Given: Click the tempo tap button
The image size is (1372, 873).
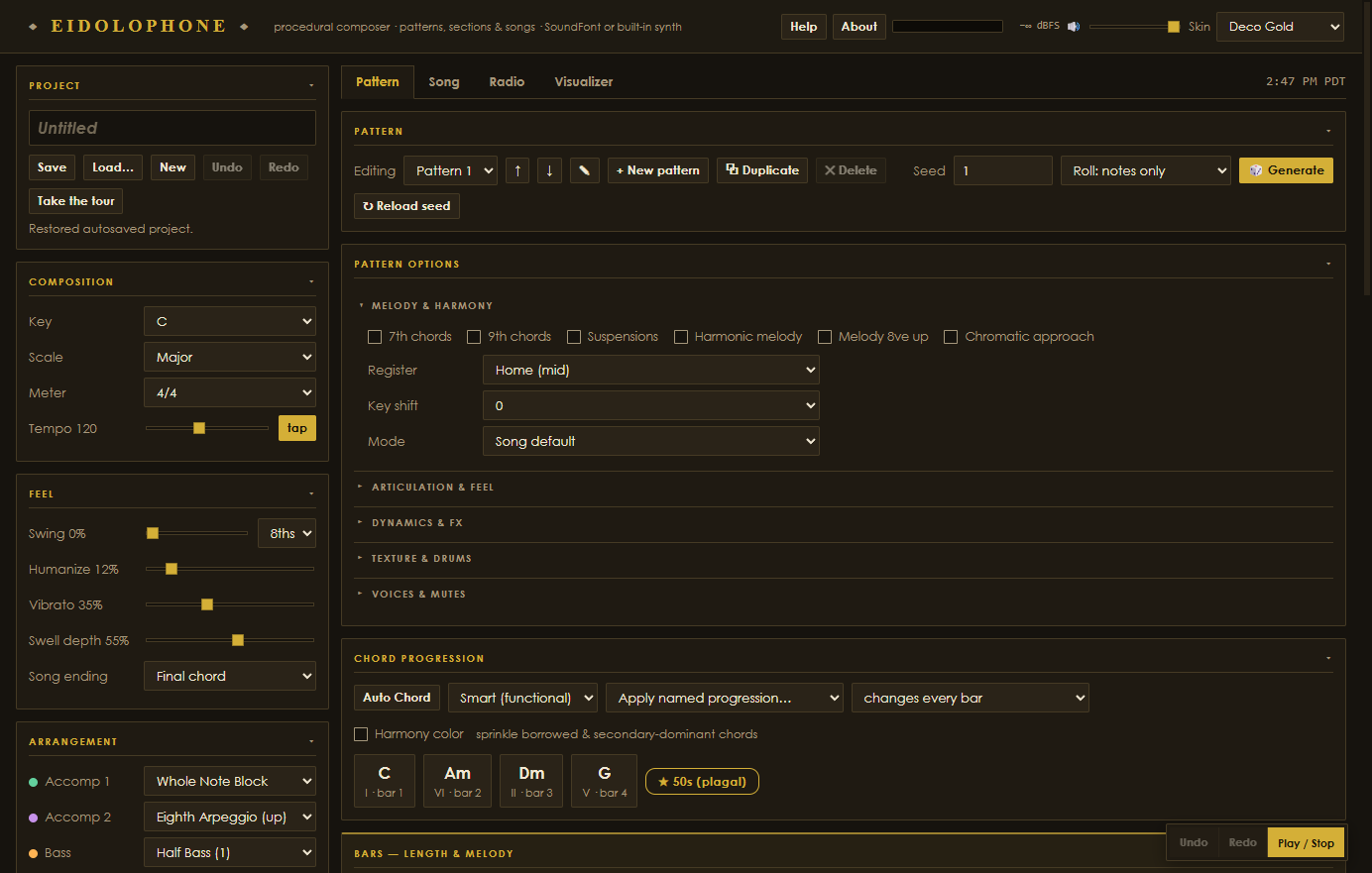Looking at the screenshot, I should pyautogui.click(x=297, y=428).
